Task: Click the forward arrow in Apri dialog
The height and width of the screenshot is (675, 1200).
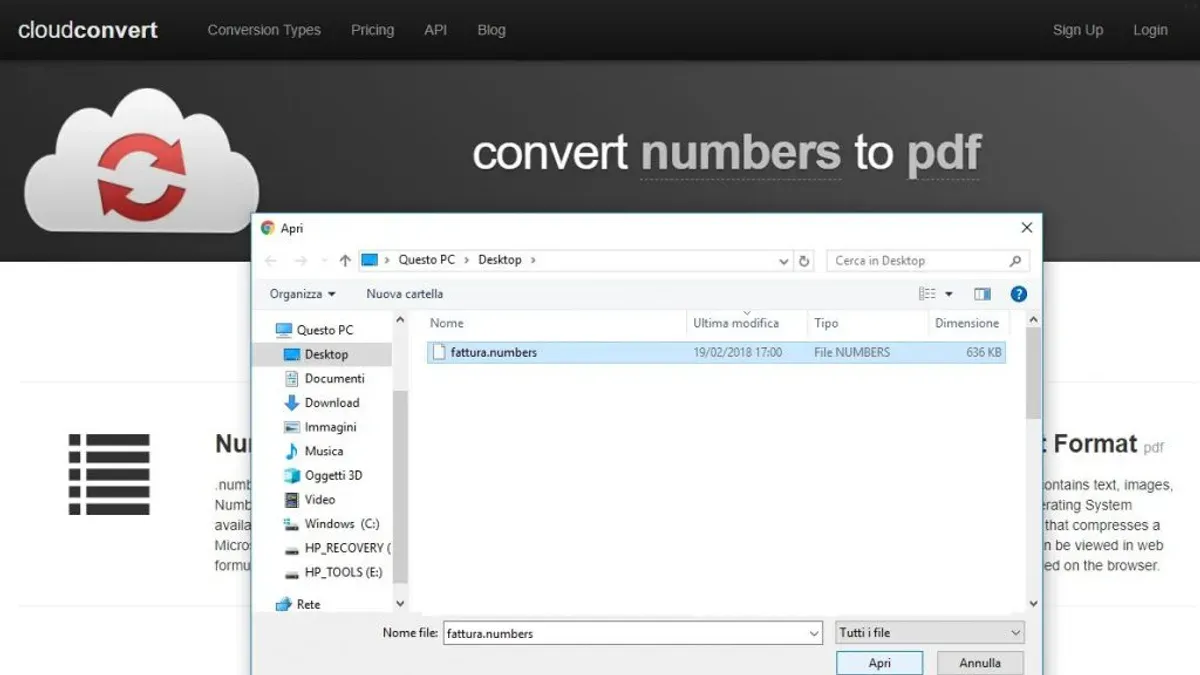Action: [x=300, y=260]
